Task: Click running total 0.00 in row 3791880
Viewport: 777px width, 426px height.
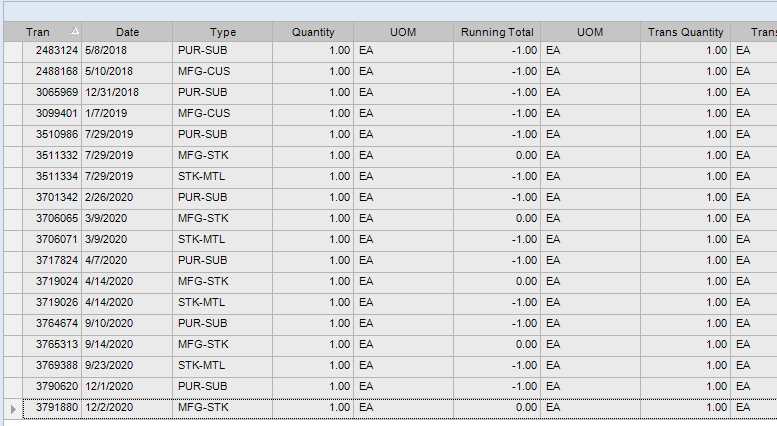Action: [x=526, y=407]
